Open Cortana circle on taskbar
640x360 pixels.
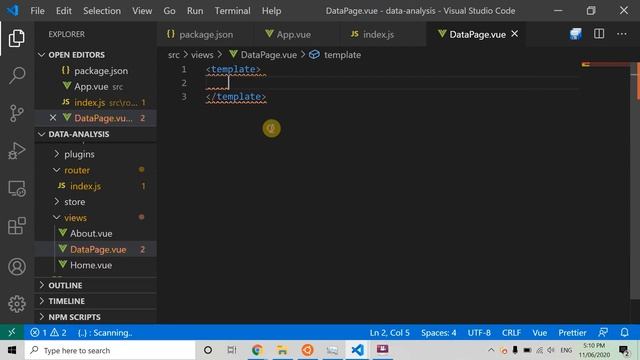click(208, 350)
